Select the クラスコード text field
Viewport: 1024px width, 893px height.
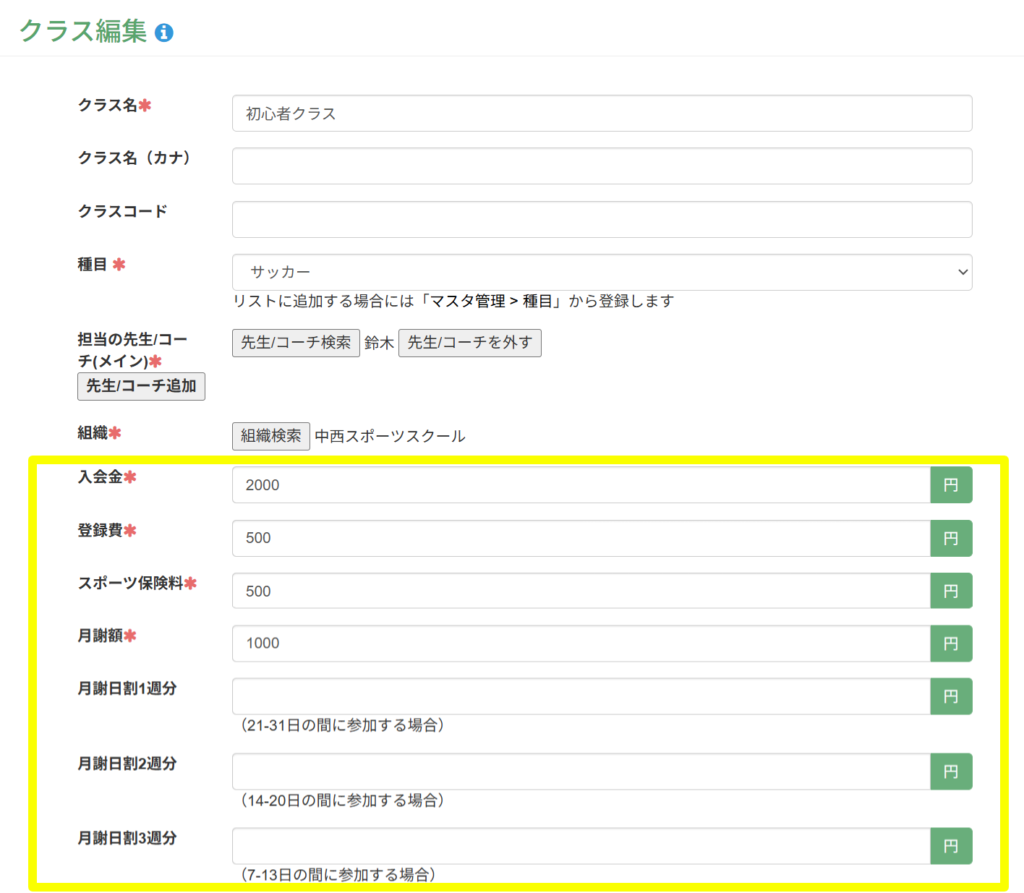coord(601,219)
